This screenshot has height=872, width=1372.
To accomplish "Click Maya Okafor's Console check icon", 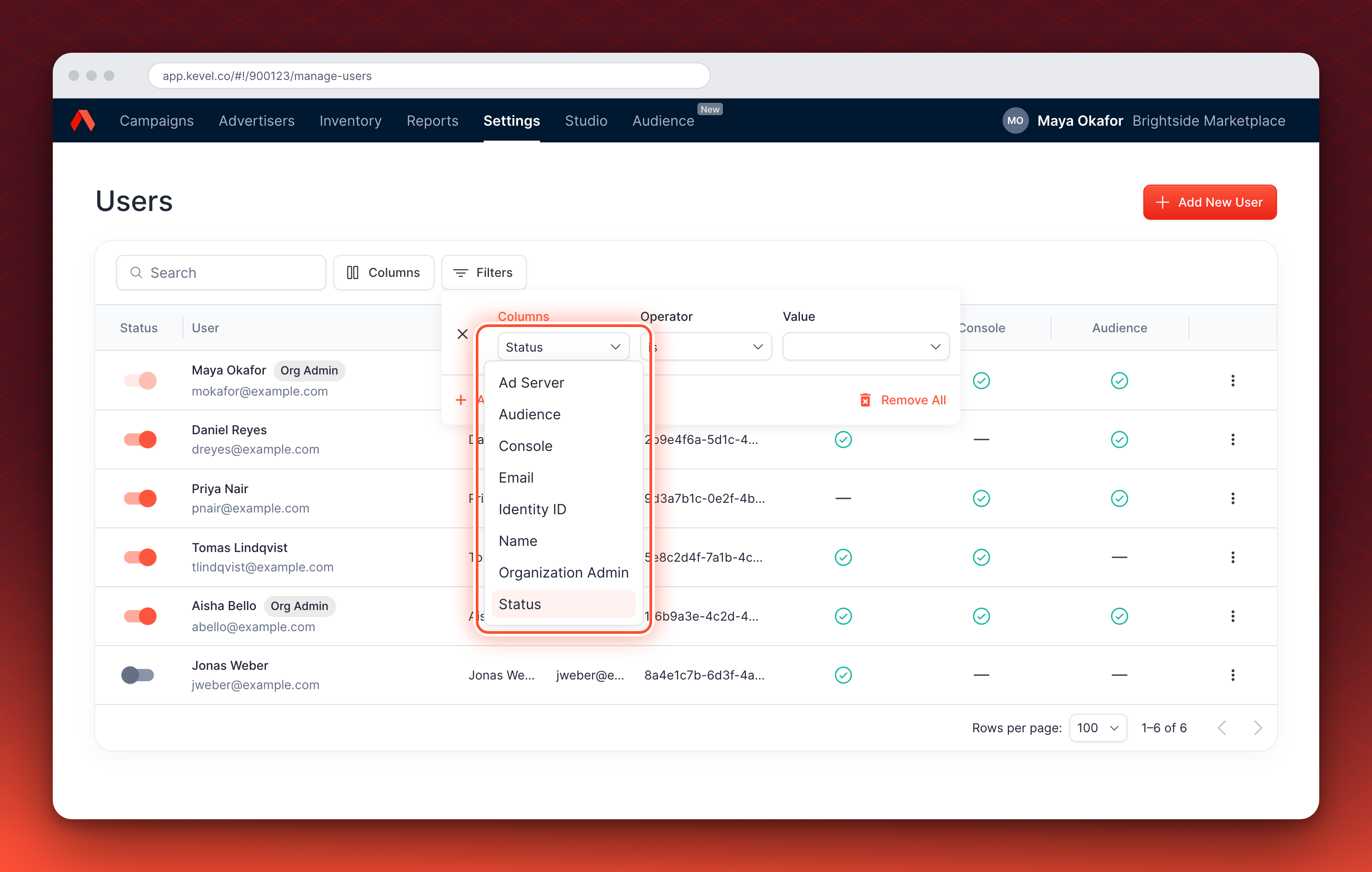I will click(x=981, y=381).
